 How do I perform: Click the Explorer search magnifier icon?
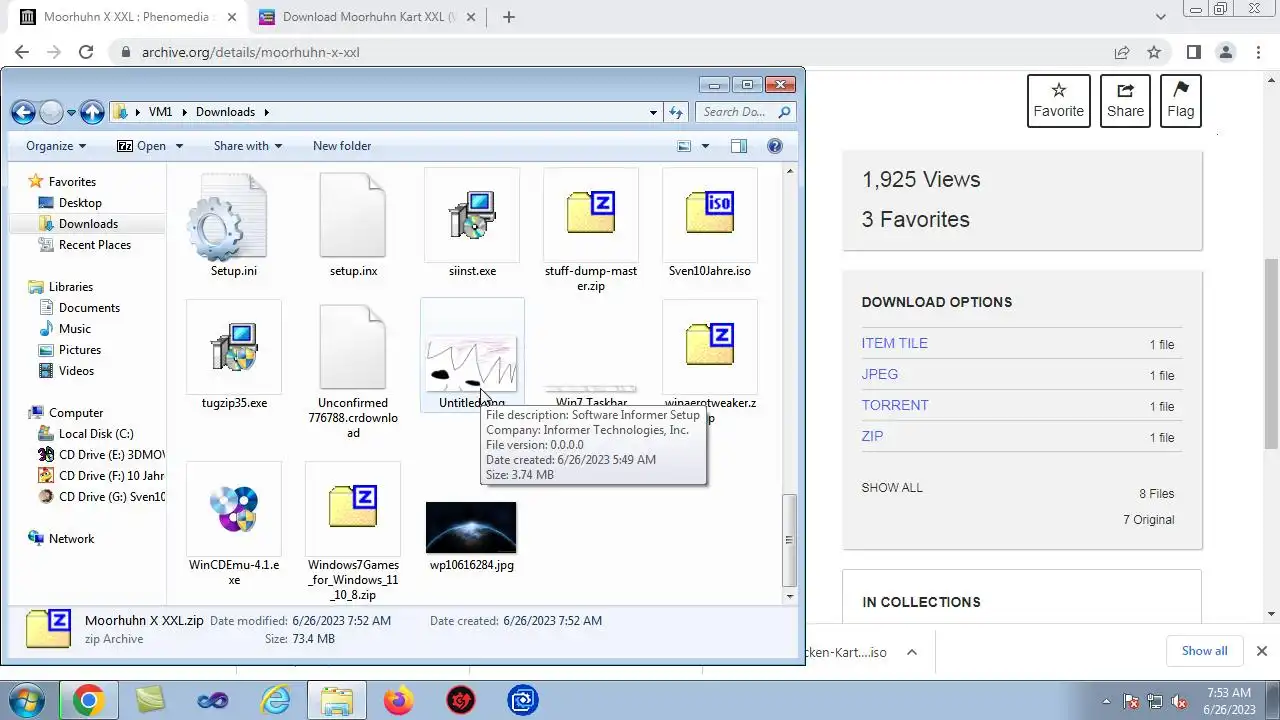pyautogui.click(x=784, y=112)
